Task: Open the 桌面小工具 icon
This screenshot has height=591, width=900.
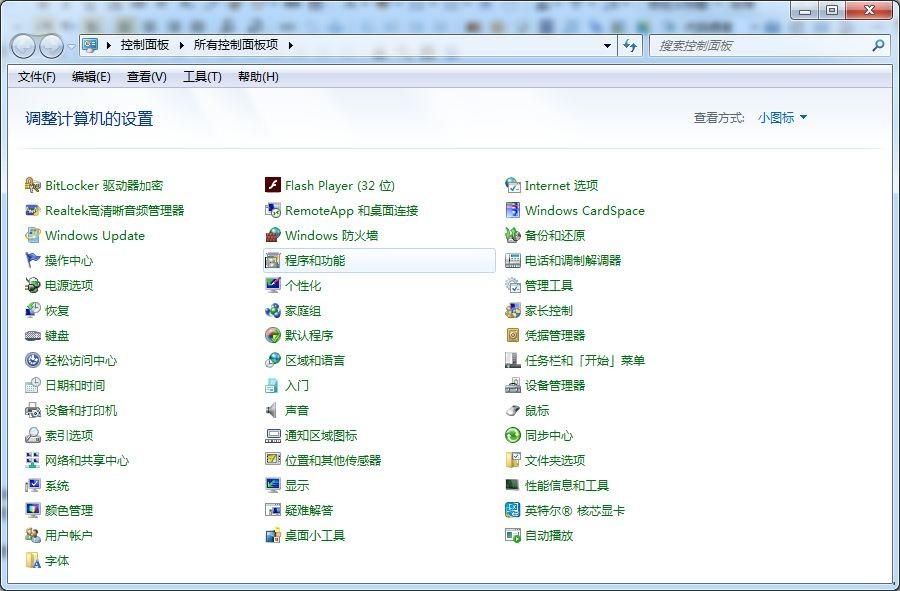Action: [x=273, y=535]
